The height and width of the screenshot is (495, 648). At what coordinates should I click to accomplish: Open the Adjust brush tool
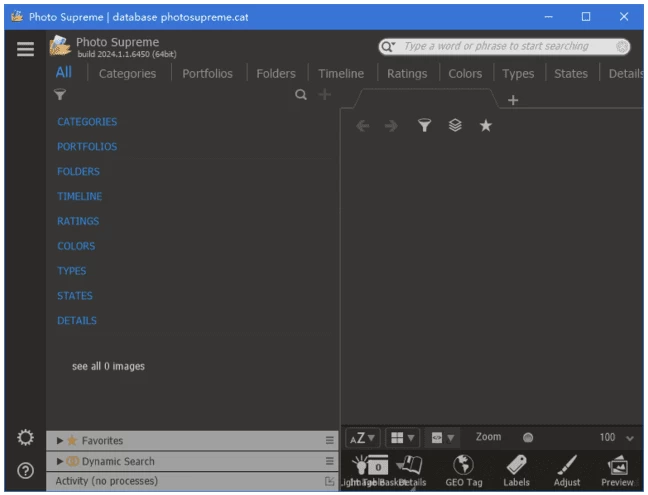point(567,466)
